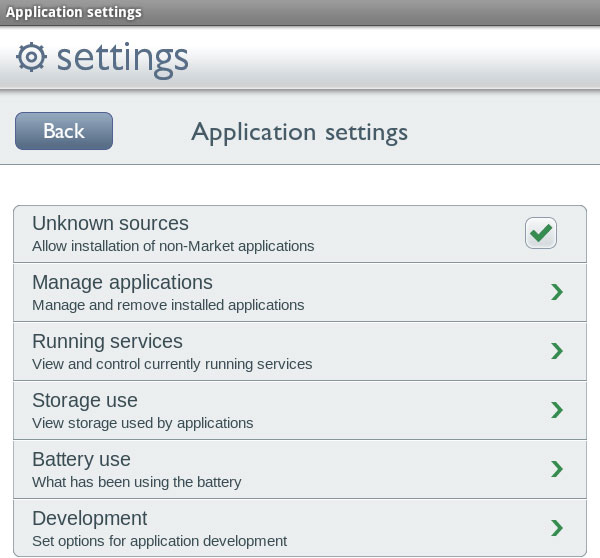
Task: Click the Application settings window title bar
Action: point(74,12)
